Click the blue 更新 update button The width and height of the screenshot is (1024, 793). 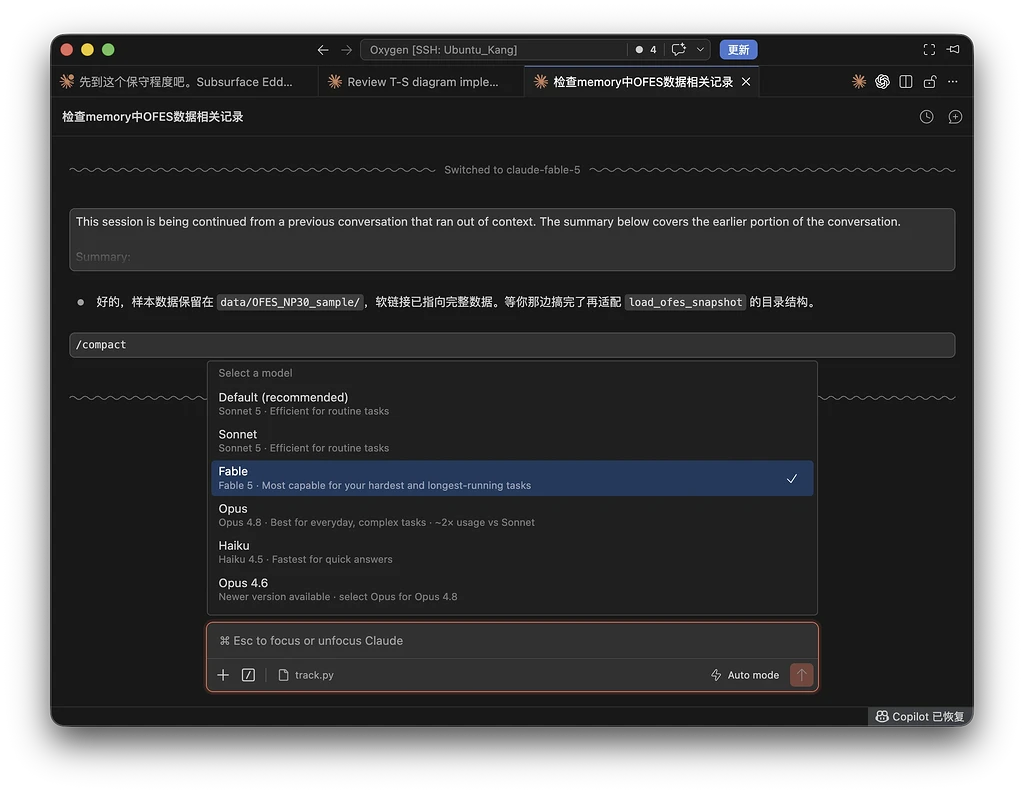pos(738,50)
